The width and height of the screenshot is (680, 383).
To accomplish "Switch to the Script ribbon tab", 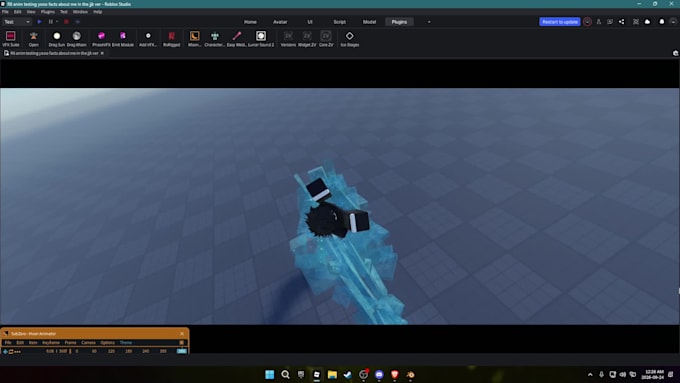I will [340, 22].
